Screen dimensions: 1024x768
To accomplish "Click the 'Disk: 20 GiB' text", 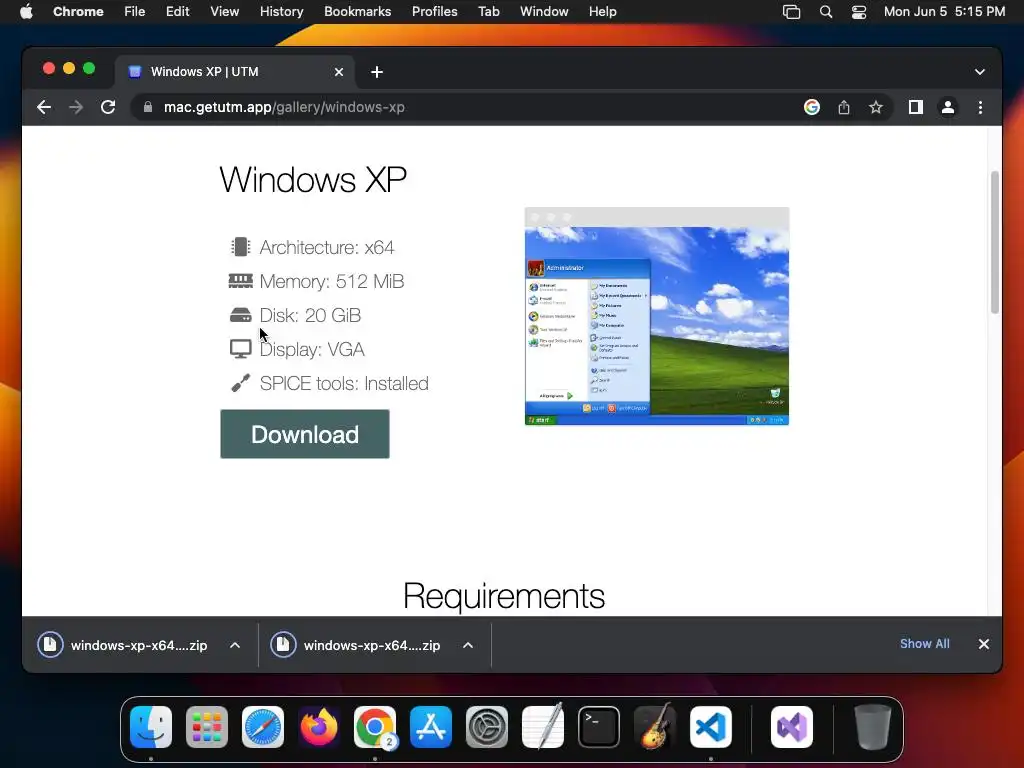I will [x=310, y=315].
